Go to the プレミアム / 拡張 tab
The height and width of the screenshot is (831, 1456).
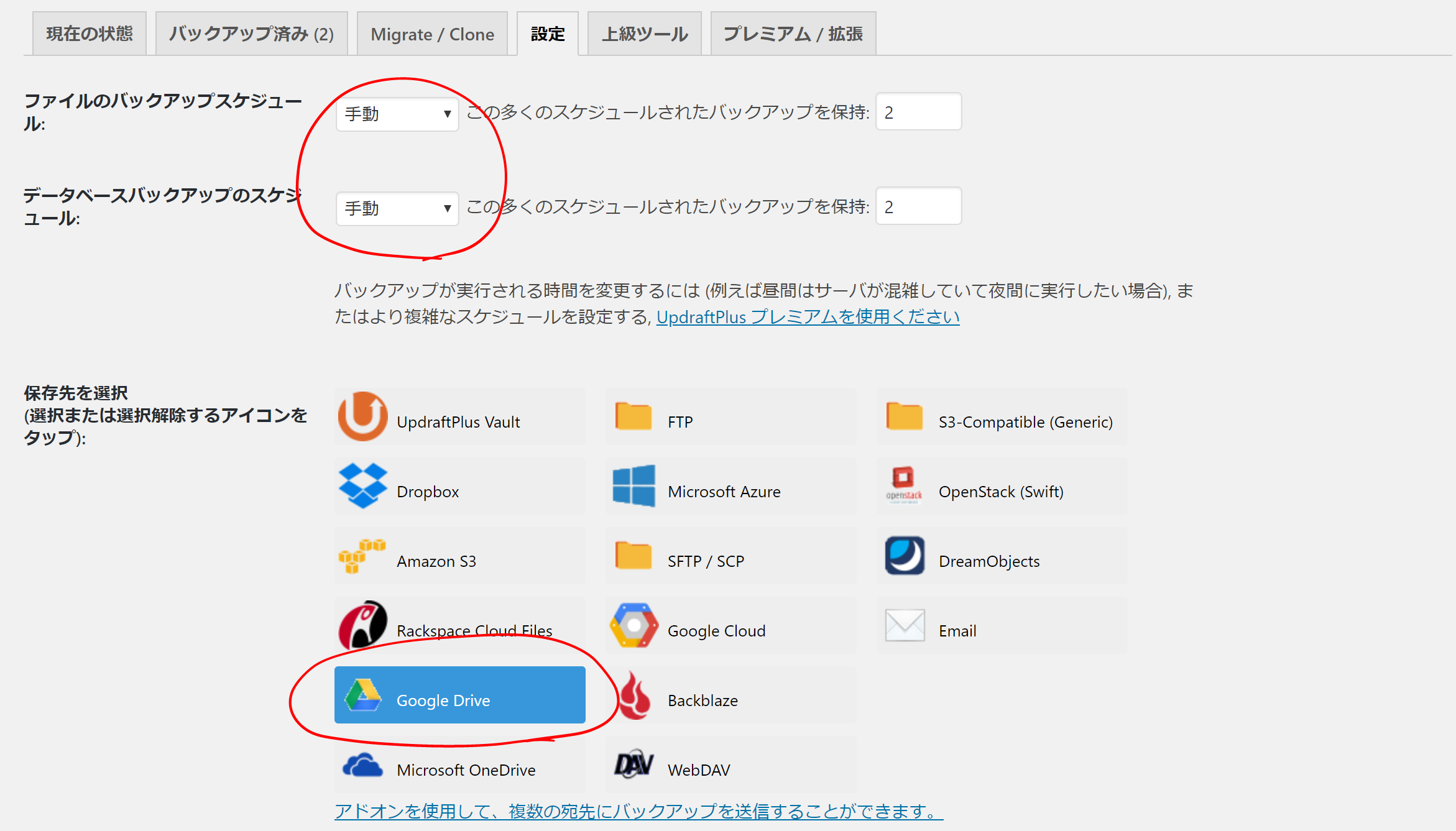[793, 34]
